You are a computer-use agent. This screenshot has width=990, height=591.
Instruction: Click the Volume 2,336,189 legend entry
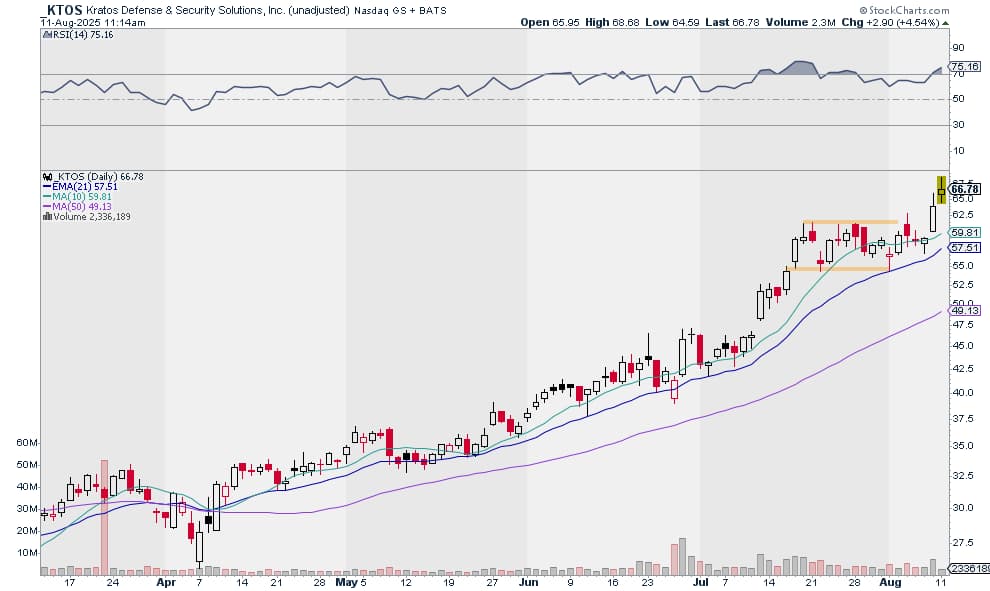[92, 217]
